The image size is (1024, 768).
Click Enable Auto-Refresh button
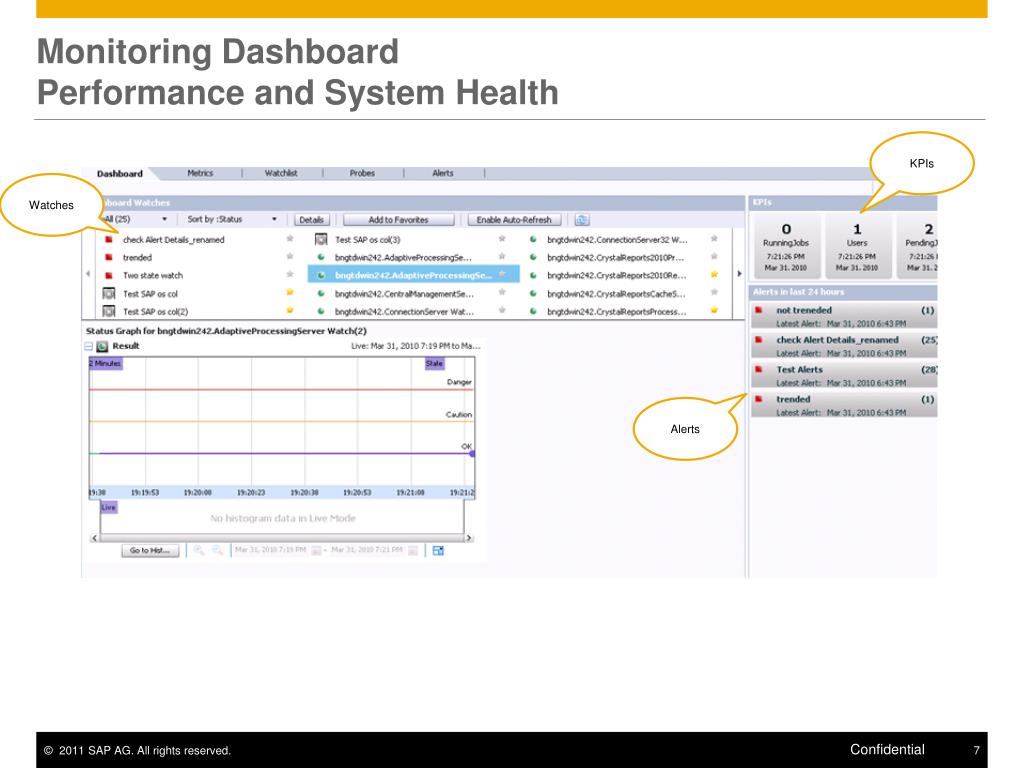(514, 220)
